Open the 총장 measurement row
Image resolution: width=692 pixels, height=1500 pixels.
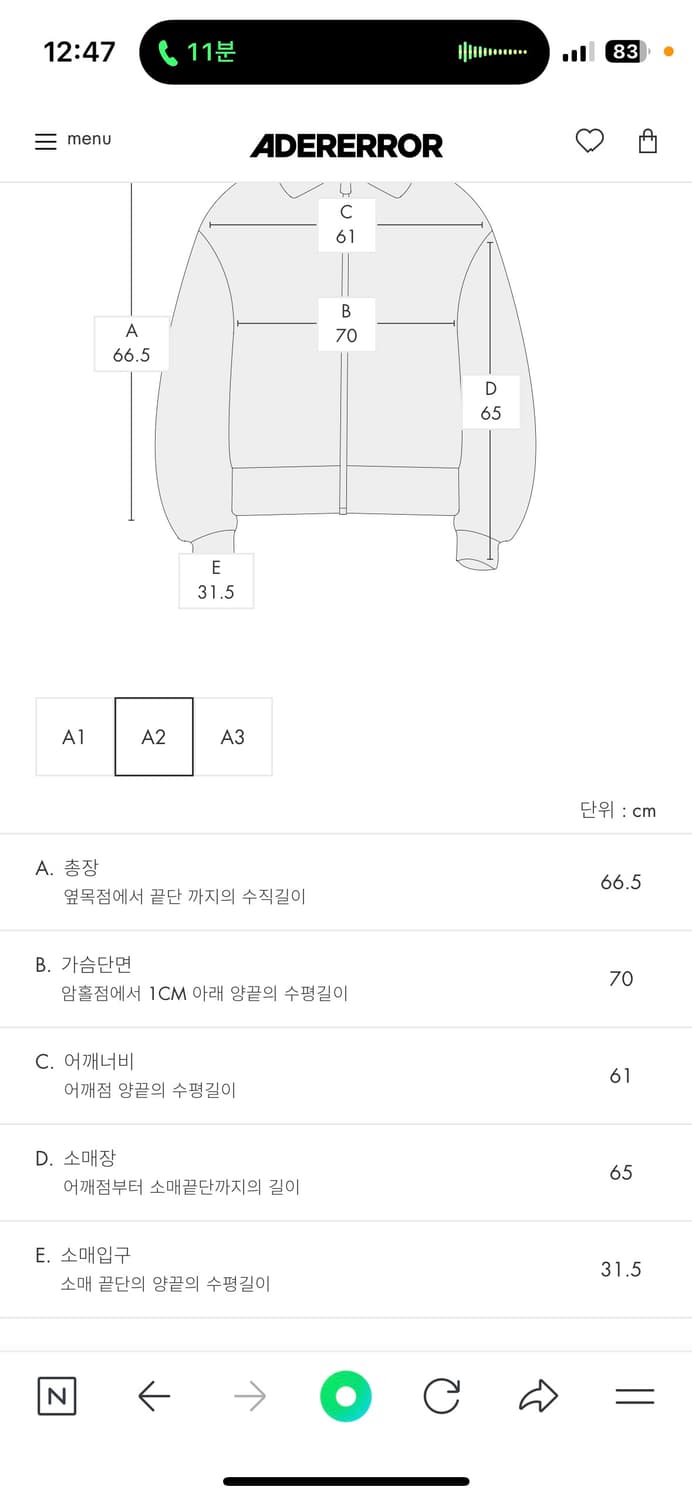(345, 881)
